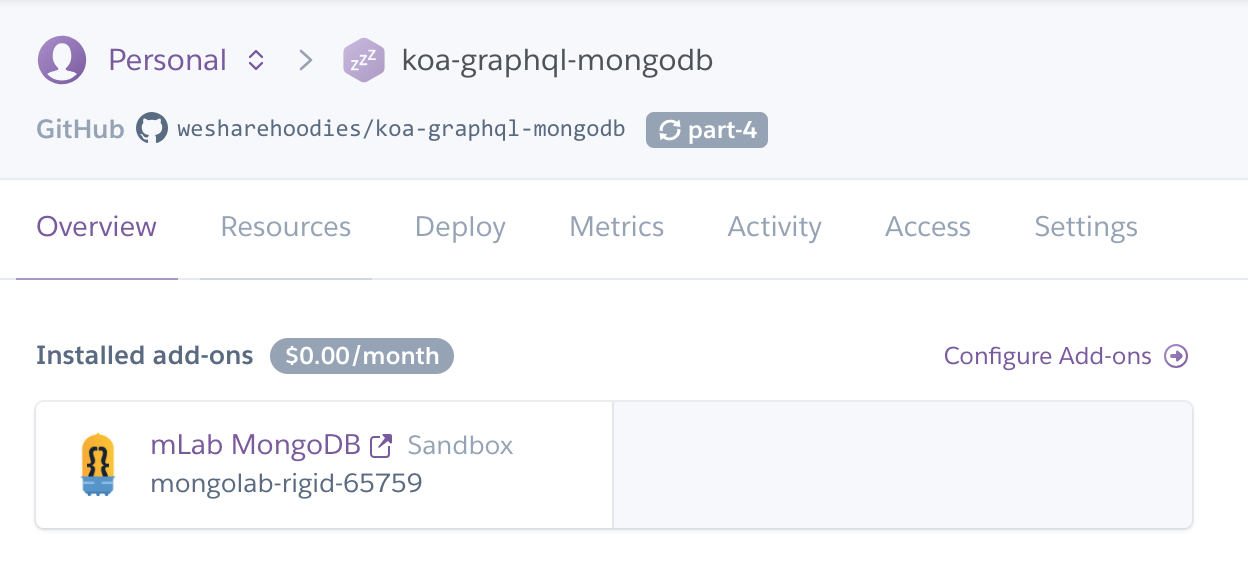Open the mLab MongoDB add-on link
This screenshot has height=564, width=1248.
pos(255,444)
